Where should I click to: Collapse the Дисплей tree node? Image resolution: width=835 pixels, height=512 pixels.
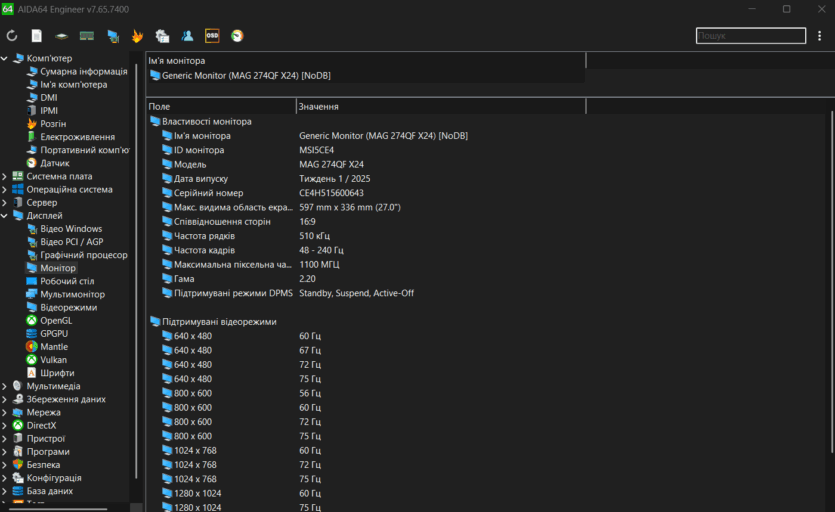click(x=5, y=215)
